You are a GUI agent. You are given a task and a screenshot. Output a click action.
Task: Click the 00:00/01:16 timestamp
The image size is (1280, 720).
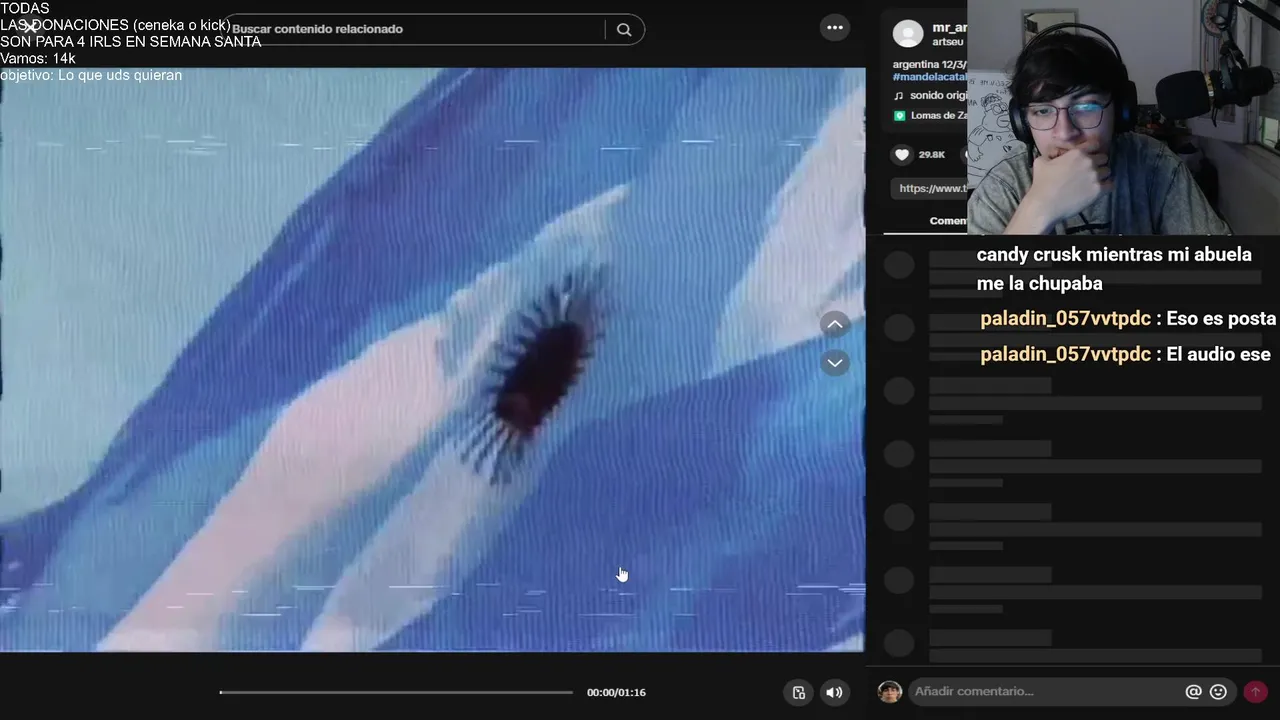(616, 692)
